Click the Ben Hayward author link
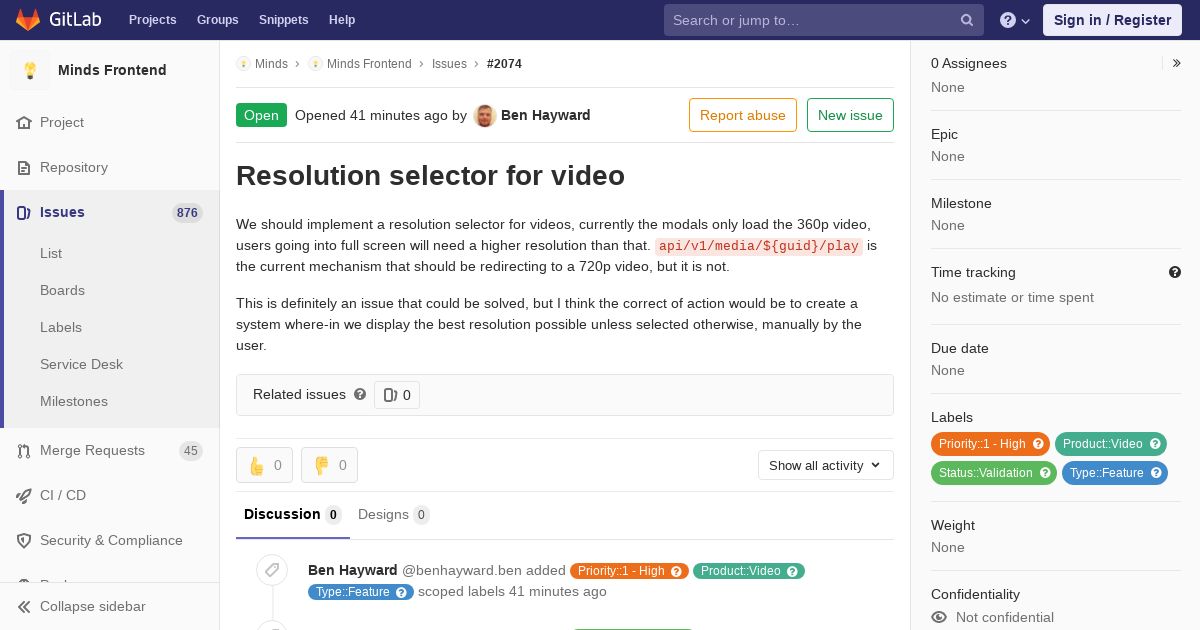The width and height of the screenshot is (1200, 630). (x=545, y=115)
